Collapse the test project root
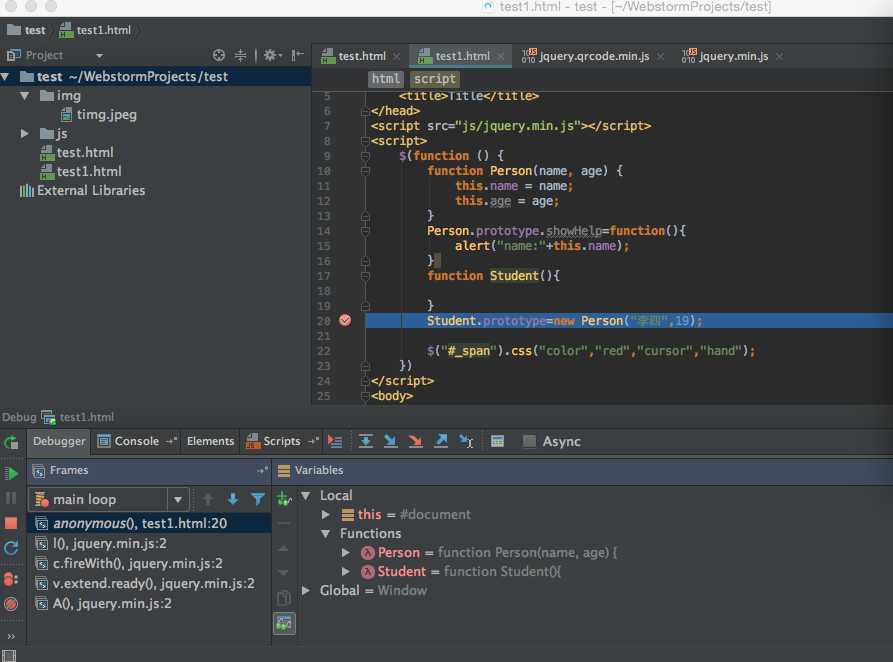 point(5,76)
